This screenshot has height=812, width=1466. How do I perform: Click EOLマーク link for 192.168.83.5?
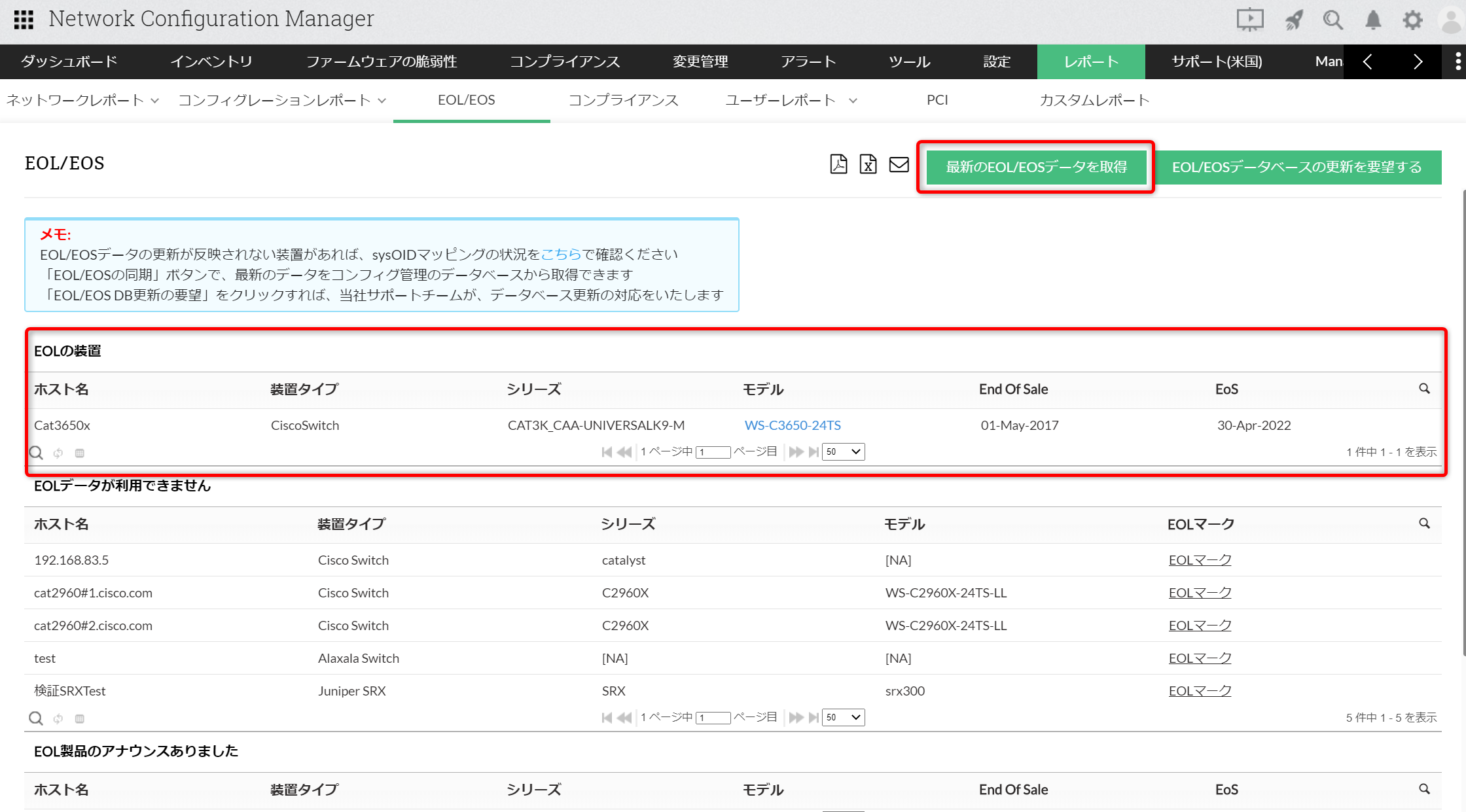click(1200, 560)
